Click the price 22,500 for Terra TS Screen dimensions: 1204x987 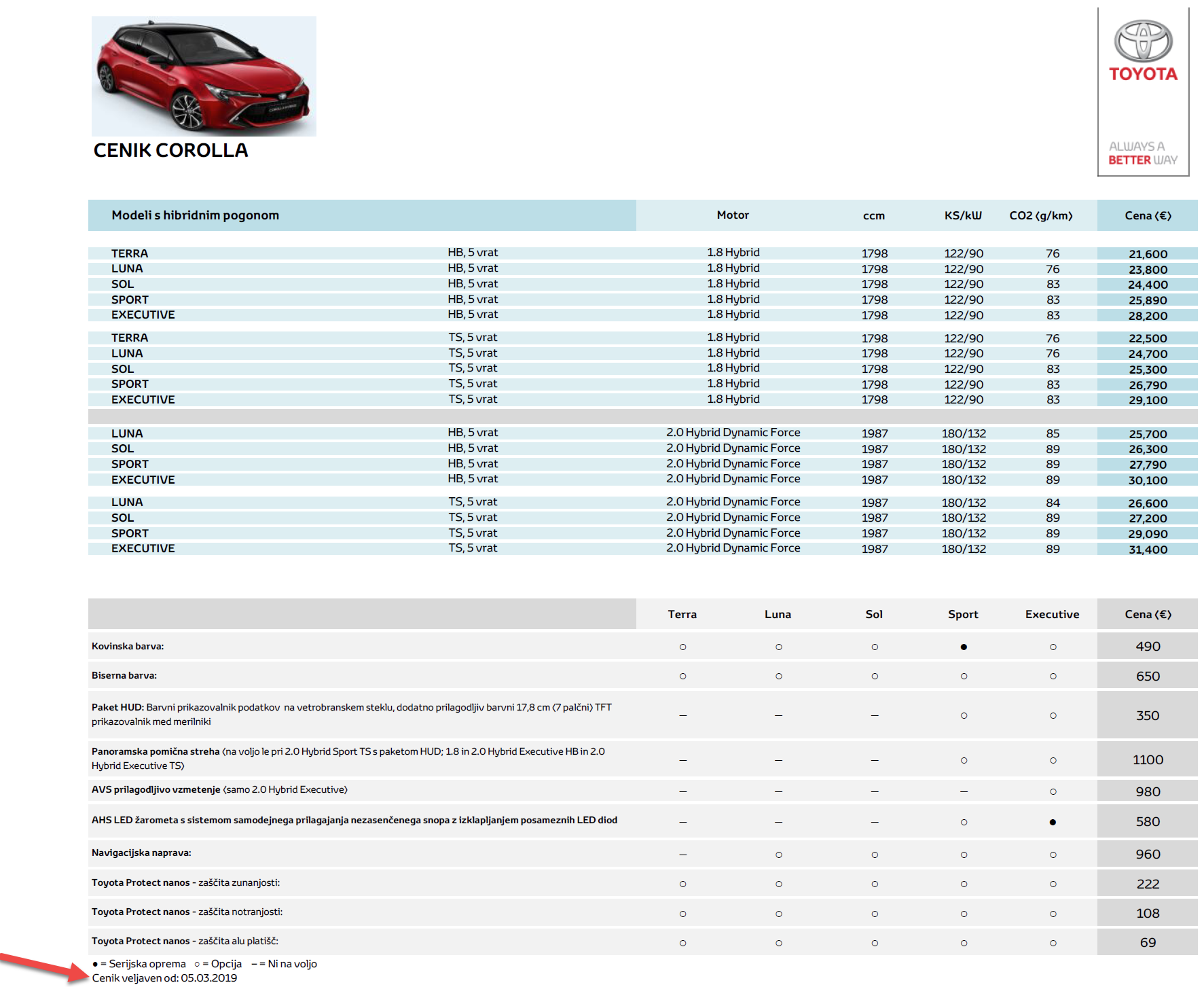pos(1148,338)
